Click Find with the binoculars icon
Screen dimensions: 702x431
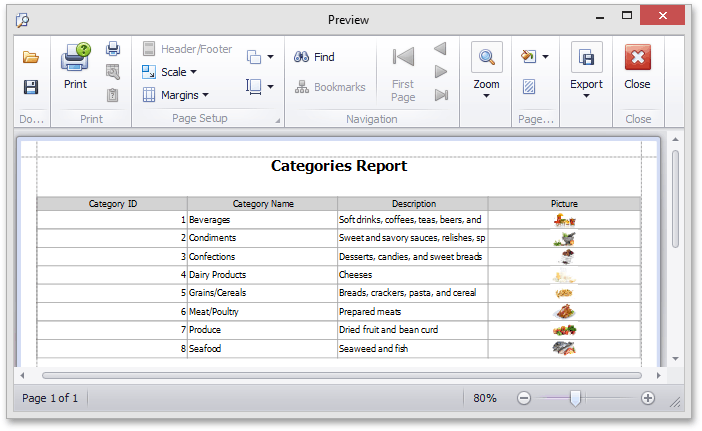[314, 57]
